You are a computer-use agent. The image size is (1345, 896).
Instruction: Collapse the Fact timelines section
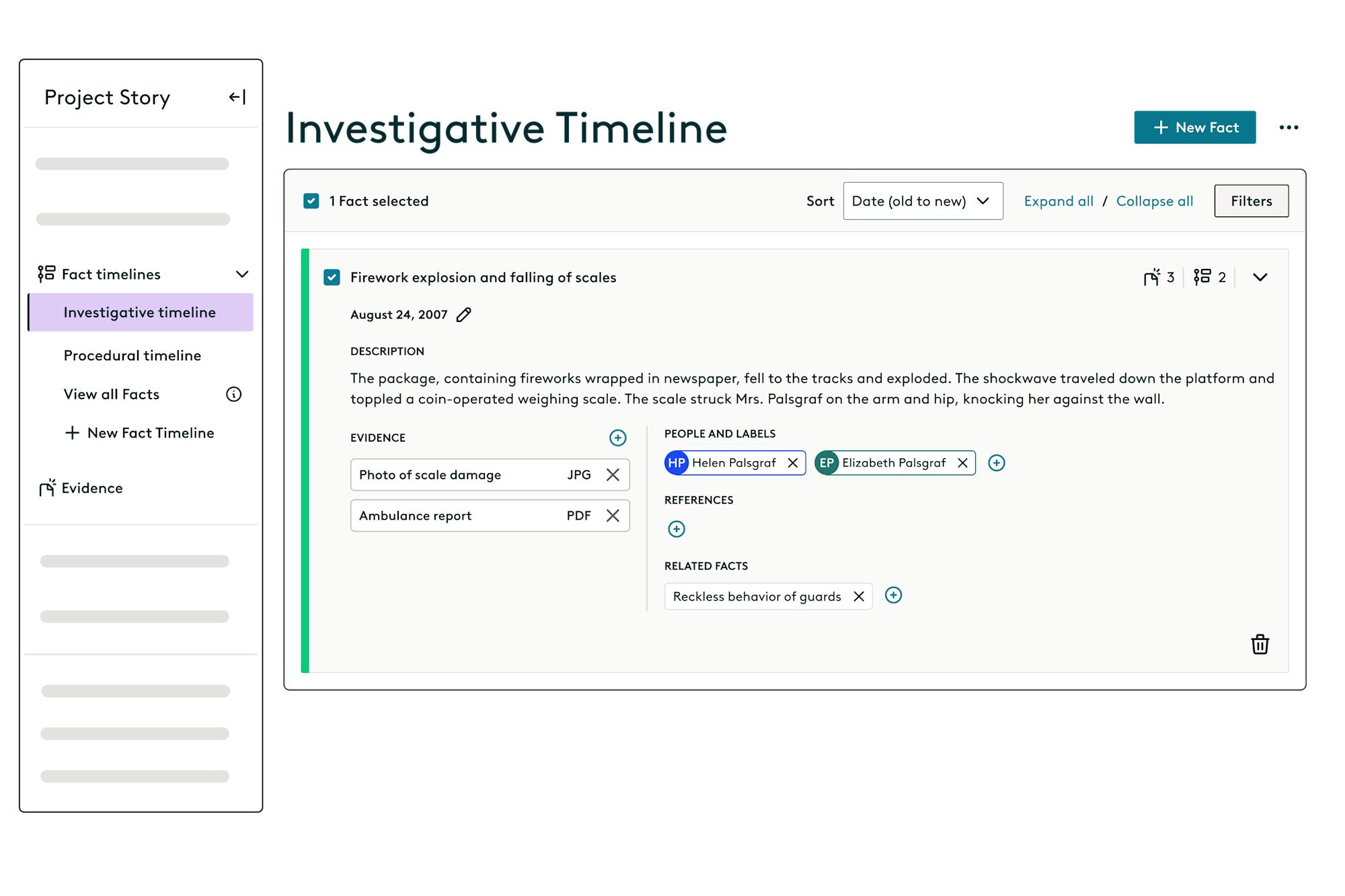[x=242, y=274]
